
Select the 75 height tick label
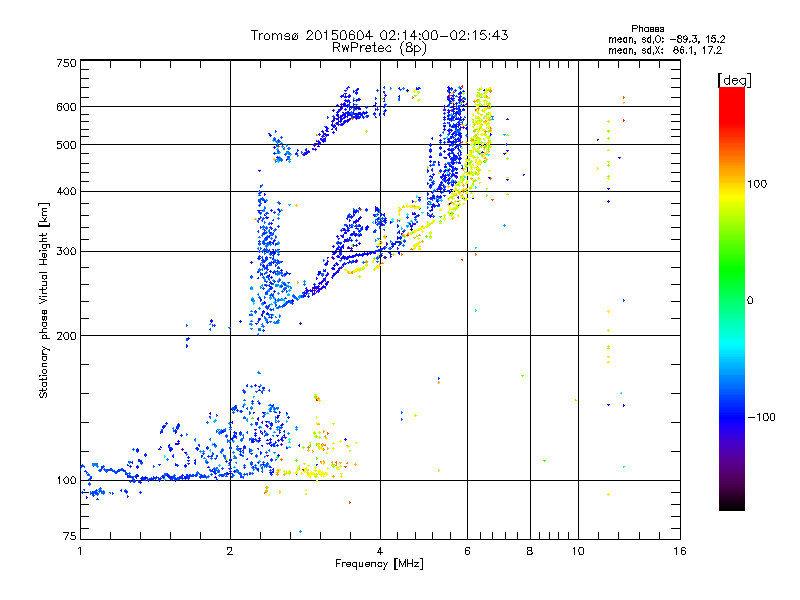[70, 536]
